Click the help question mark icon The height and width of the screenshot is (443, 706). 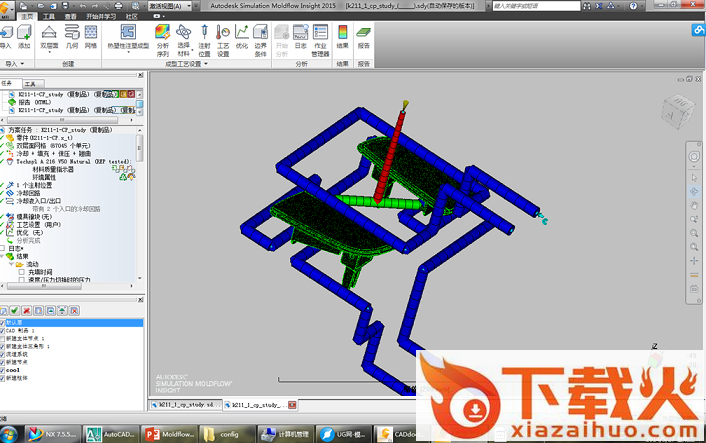(633, 6)
